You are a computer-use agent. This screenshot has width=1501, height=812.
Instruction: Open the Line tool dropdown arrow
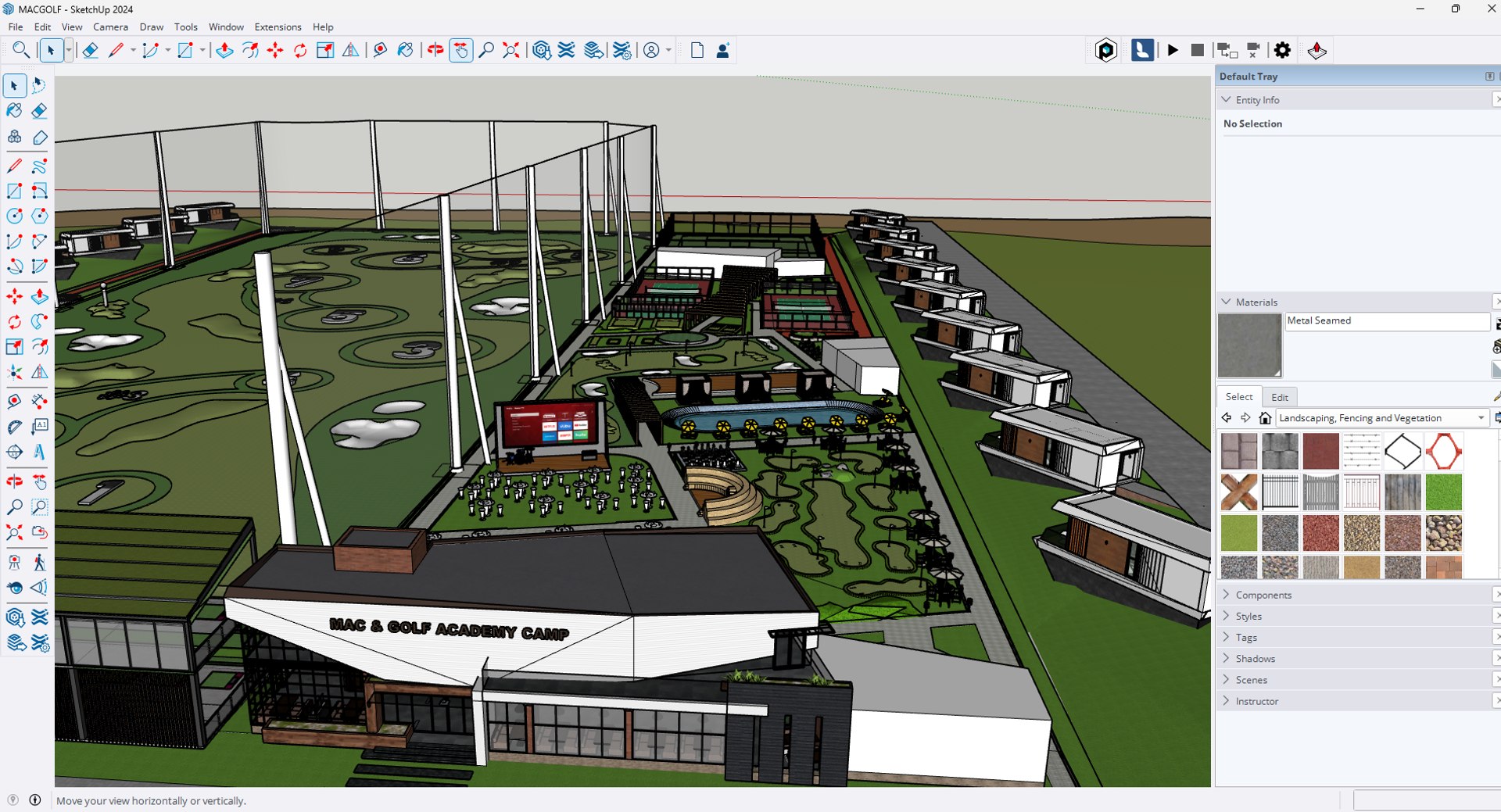pos(133,50)
